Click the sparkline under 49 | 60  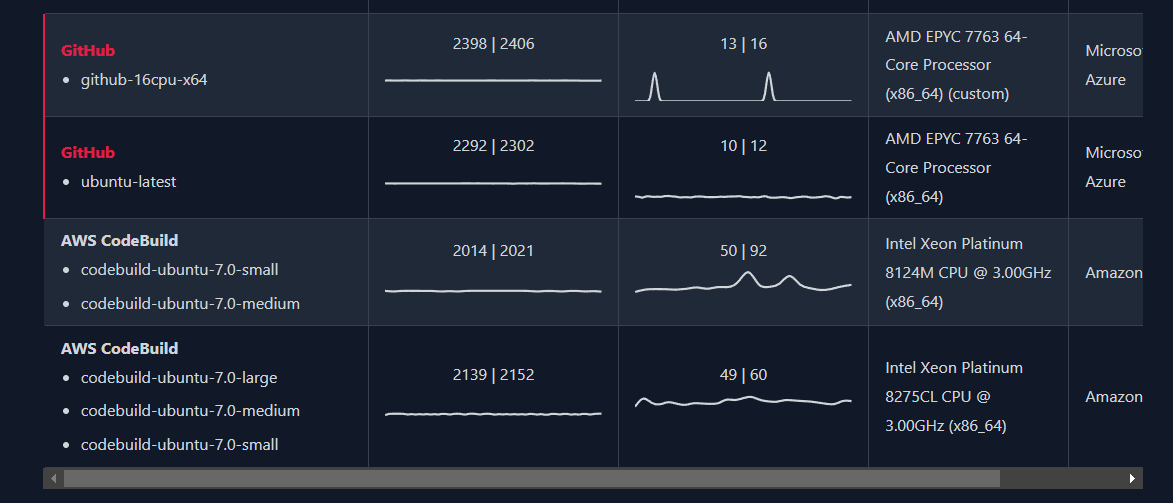pyautogui.click(x=744, y=401)
